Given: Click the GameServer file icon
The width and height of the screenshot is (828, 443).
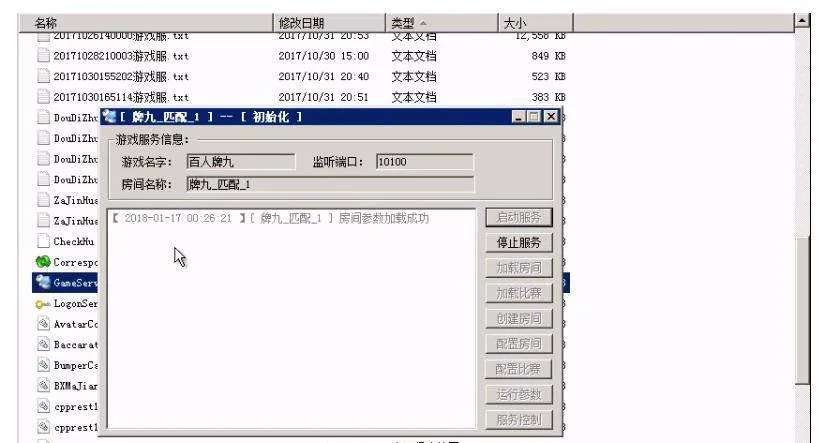Looking at the screenshot, I should coord(42,283).
